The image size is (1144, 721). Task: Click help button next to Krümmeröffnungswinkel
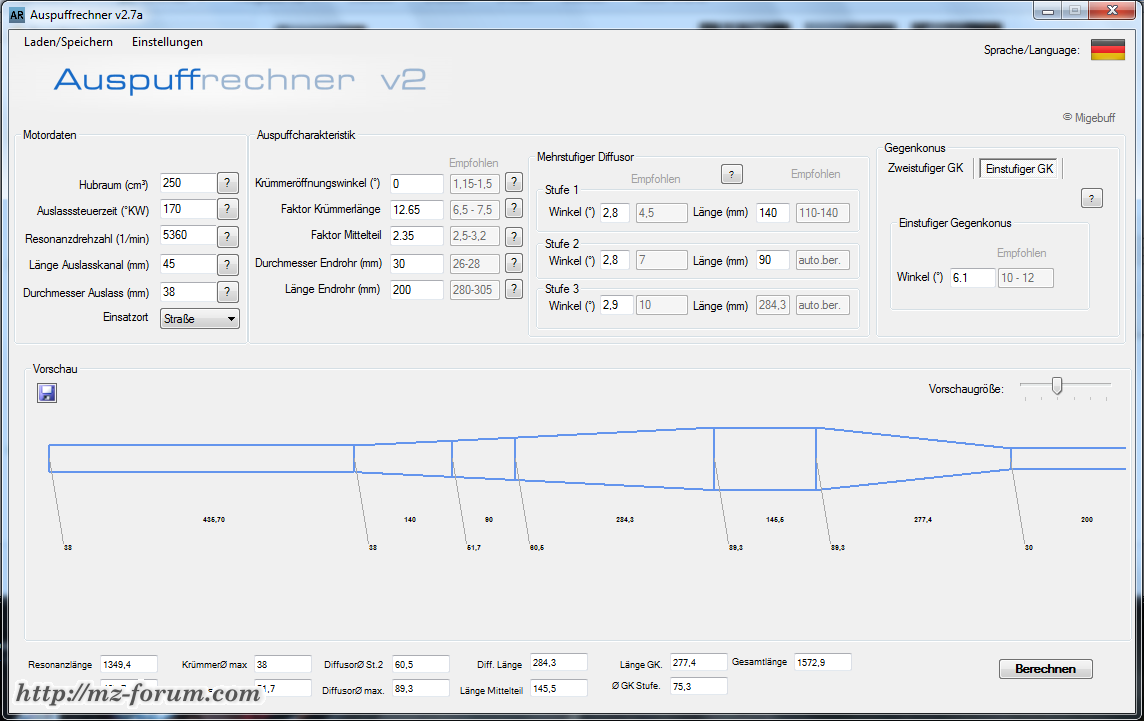513,182
